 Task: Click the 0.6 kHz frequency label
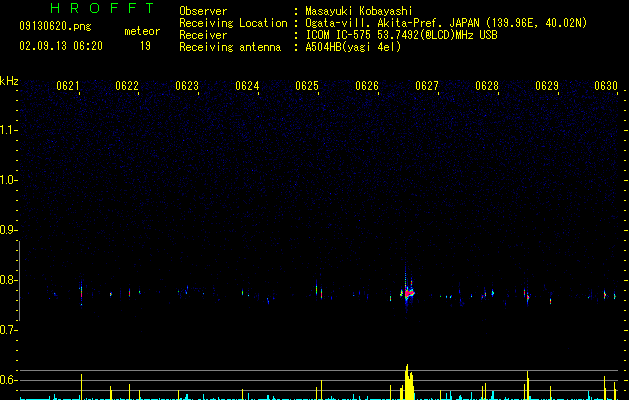coord(8,380)
